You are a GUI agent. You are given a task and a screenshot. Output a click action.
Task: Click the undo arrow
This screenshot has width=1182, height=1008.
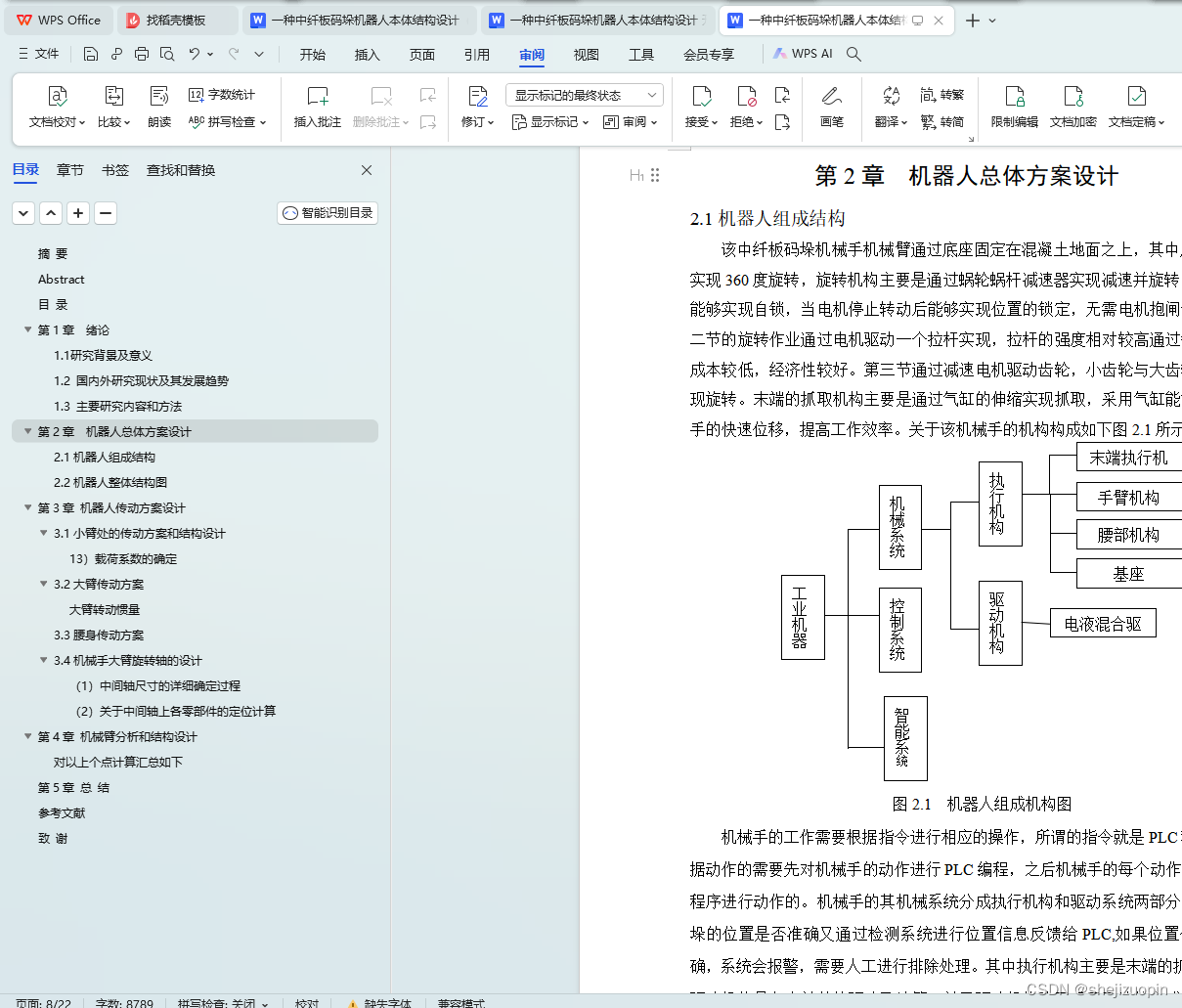(195, 54)
